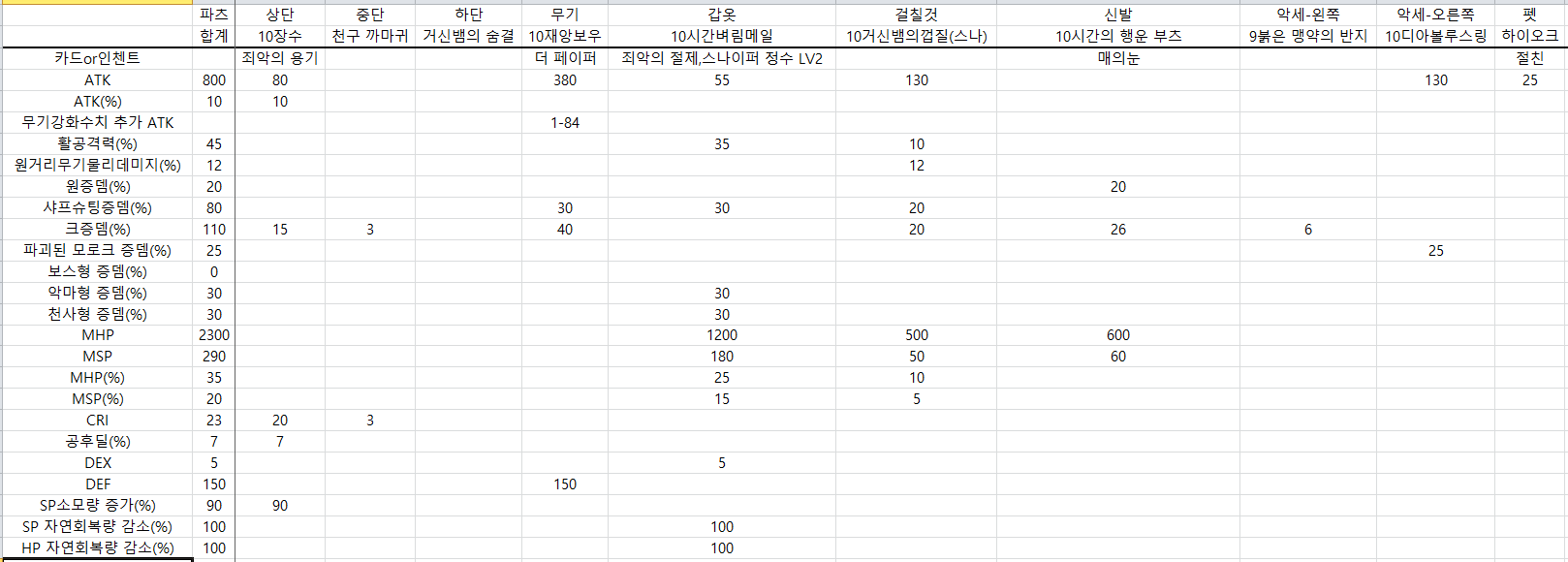Select the MHP total cell showing 2300
Viewport: 1568px width, 562px height.
pyautogui.click(x=213, y=335)
